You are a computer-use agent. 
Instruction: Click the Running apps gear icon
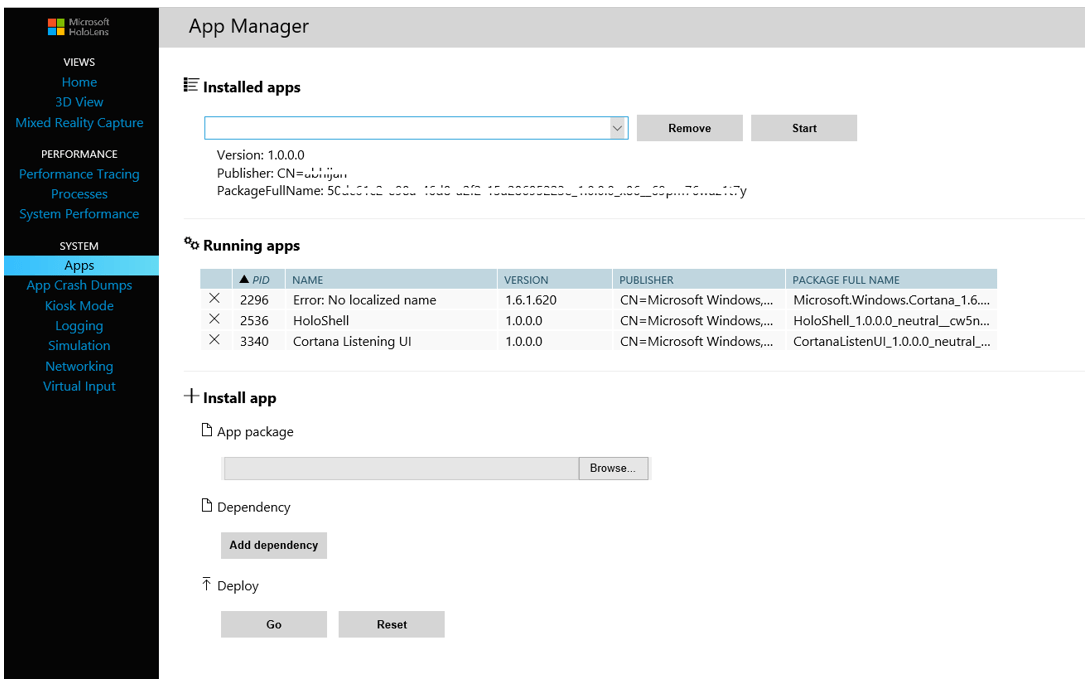[x=190, y=244]
